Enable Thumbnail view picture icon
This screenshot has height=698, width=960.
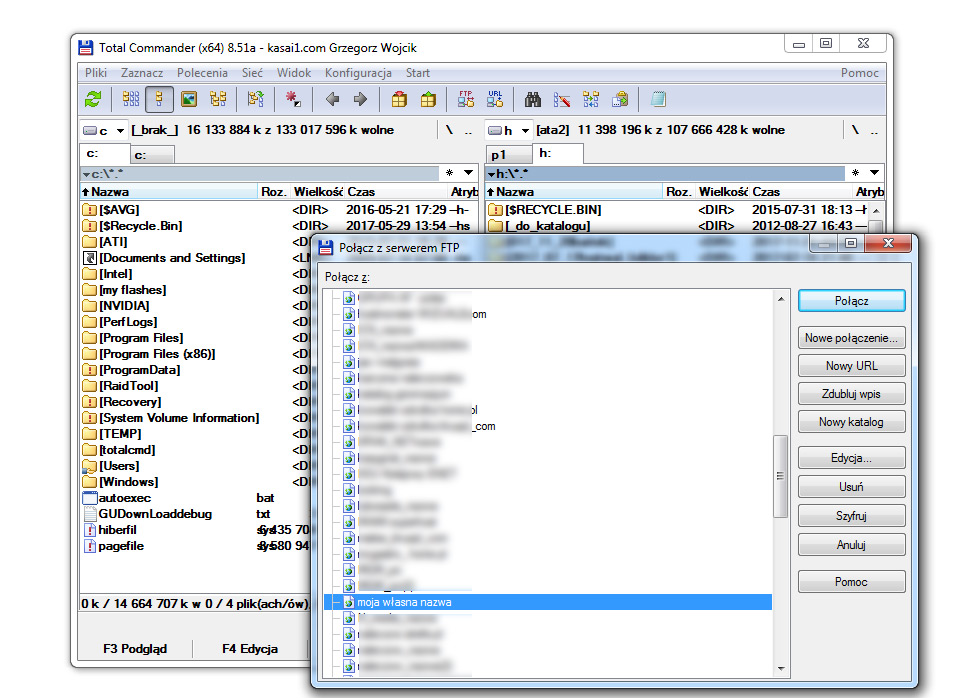[x=189, y=99]
